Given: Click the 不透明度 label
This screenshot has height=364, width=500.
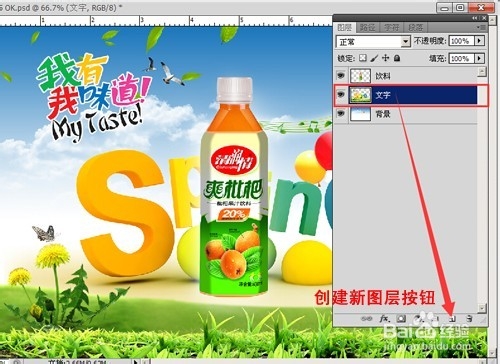Looking at the screenshot, I should pos(430,41).
